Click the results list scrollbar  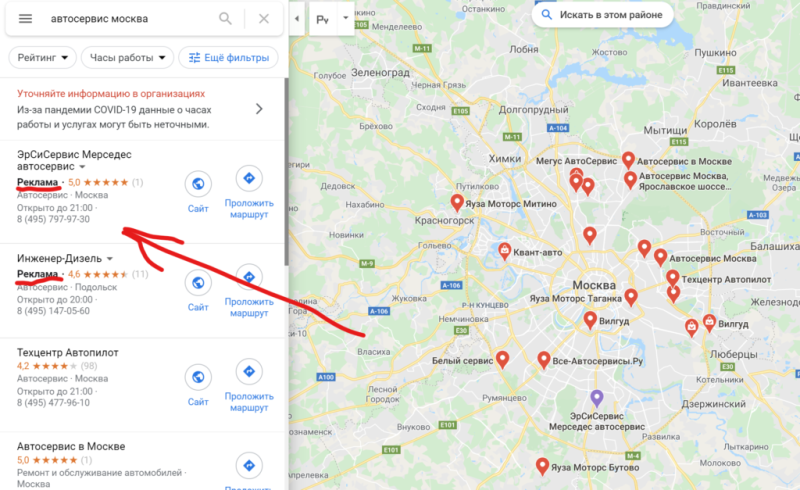tap(287, 172)
